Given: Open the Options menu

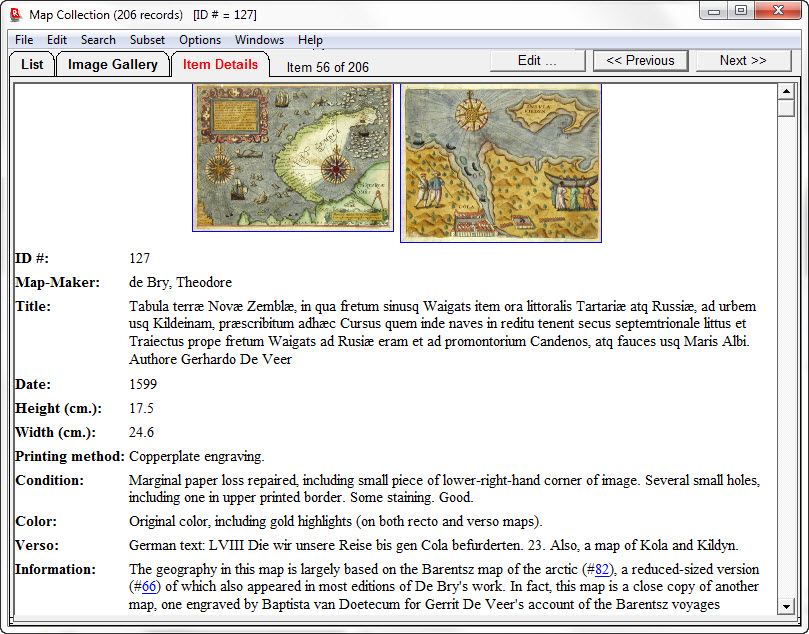Looking at the screenshot, I should tap(200, 40).
